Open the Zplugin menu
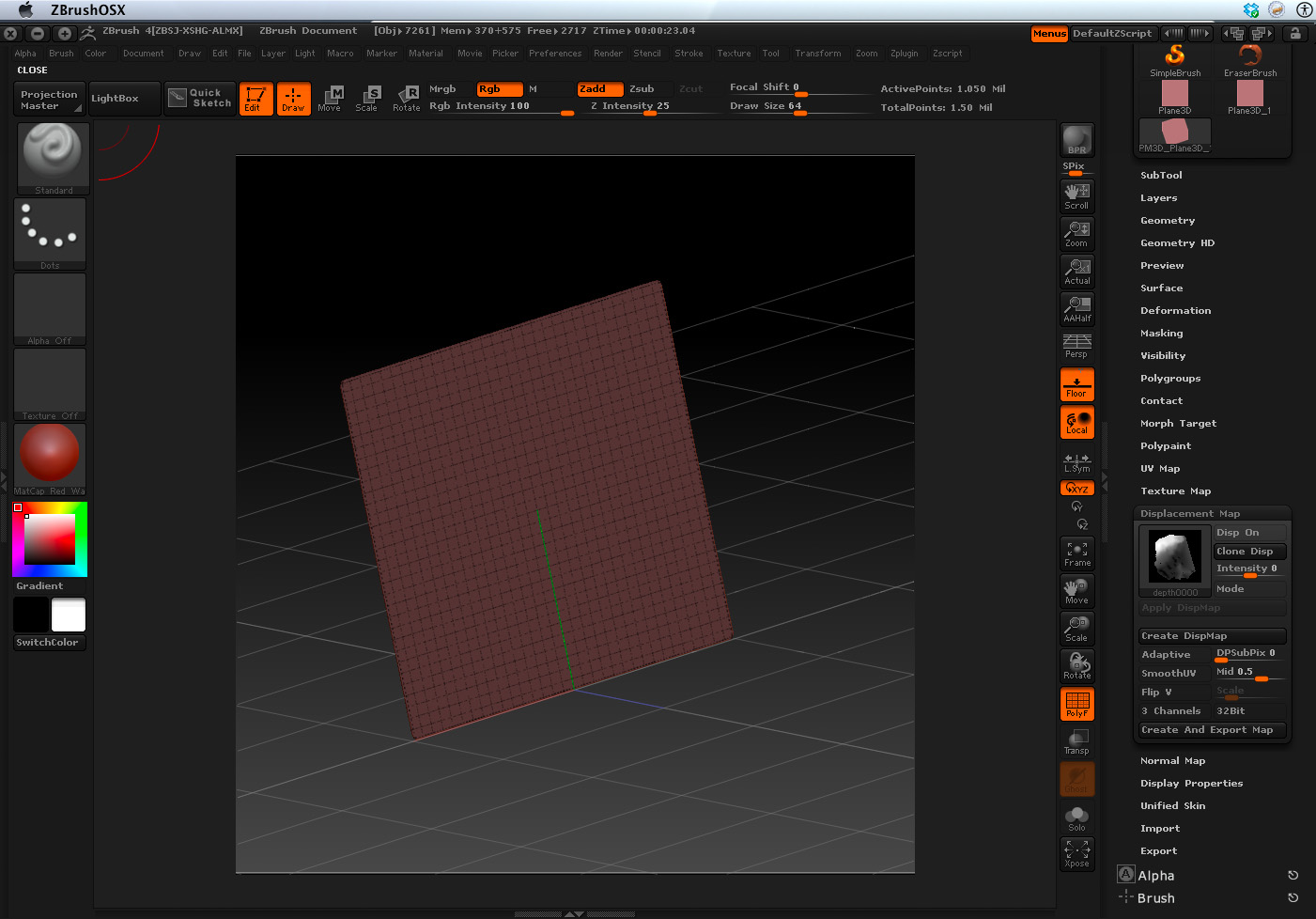Viewport: 1316px width, 919px height. pyautogui.click(x=904, y=54)
